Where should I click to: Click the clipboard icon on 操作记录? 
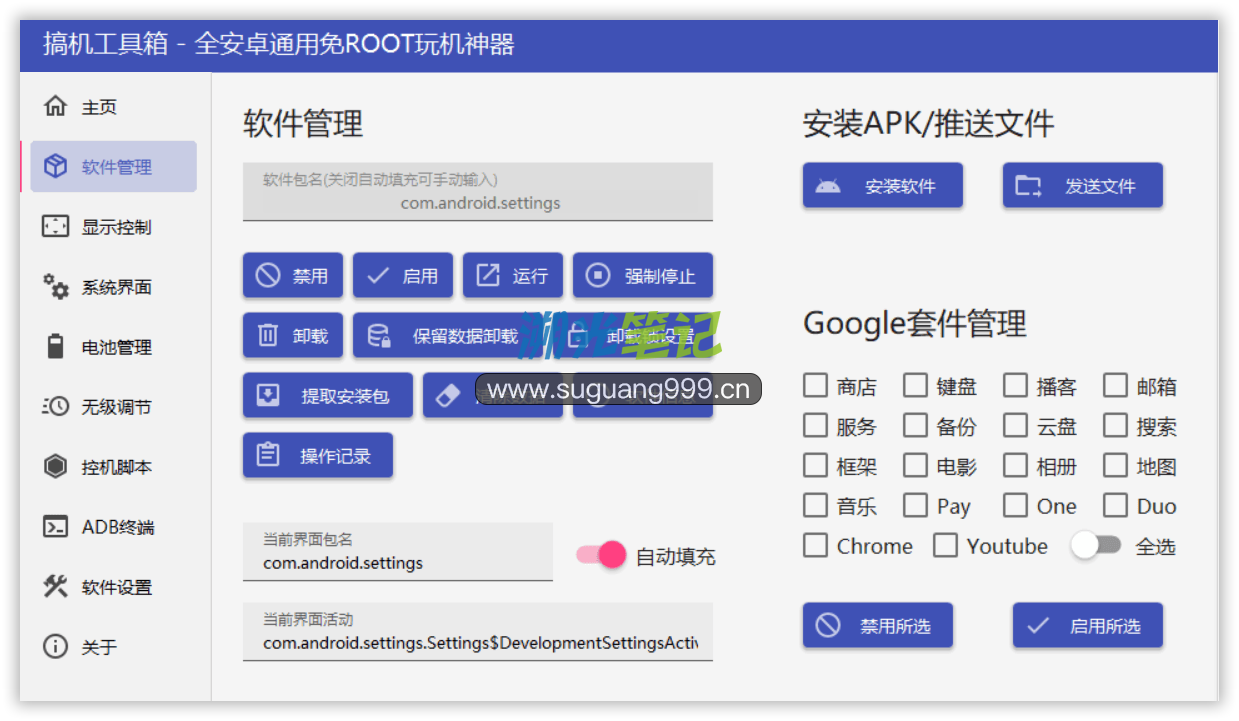point(268,456)
